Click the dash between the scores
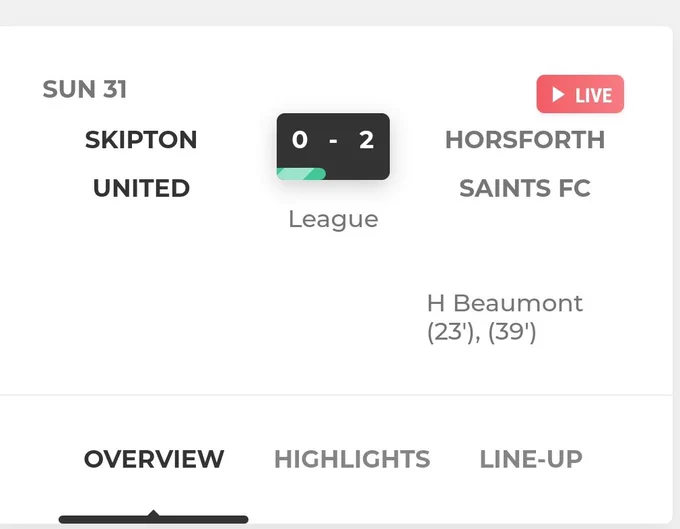This screenshot has width=680, height=529. coord(333,141)
